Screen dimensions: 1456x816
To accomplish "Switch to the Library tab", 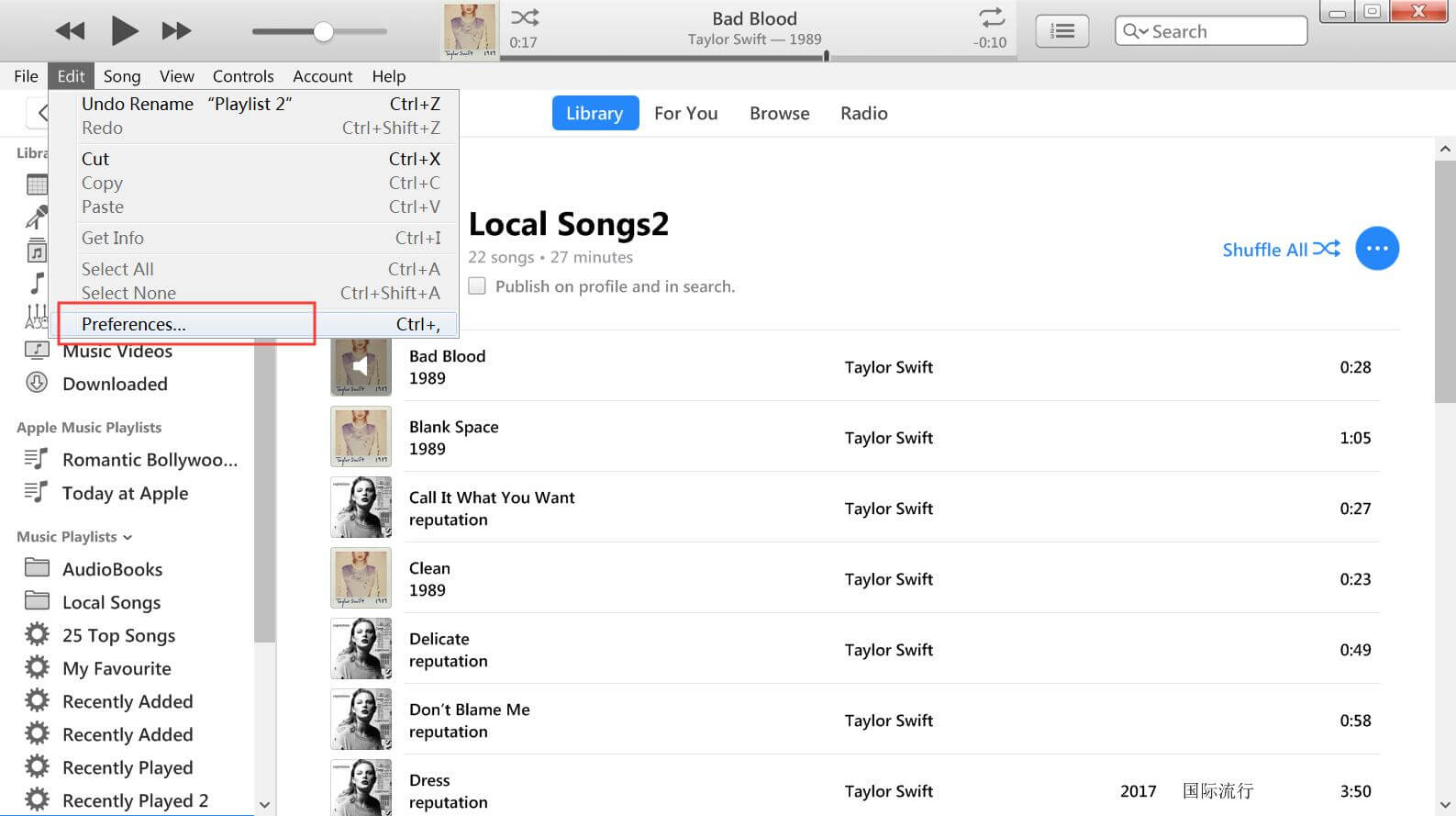I will tap(595, 113).
